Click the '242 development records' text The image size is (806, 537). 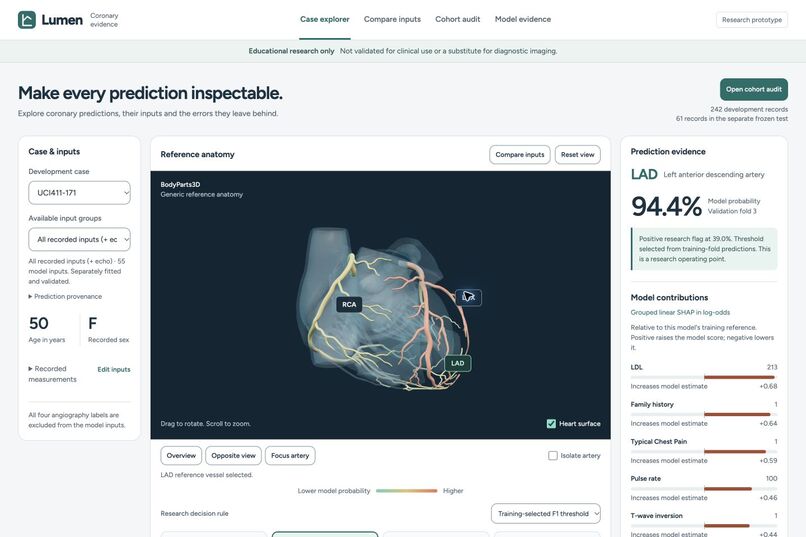[x=749, y=109]
